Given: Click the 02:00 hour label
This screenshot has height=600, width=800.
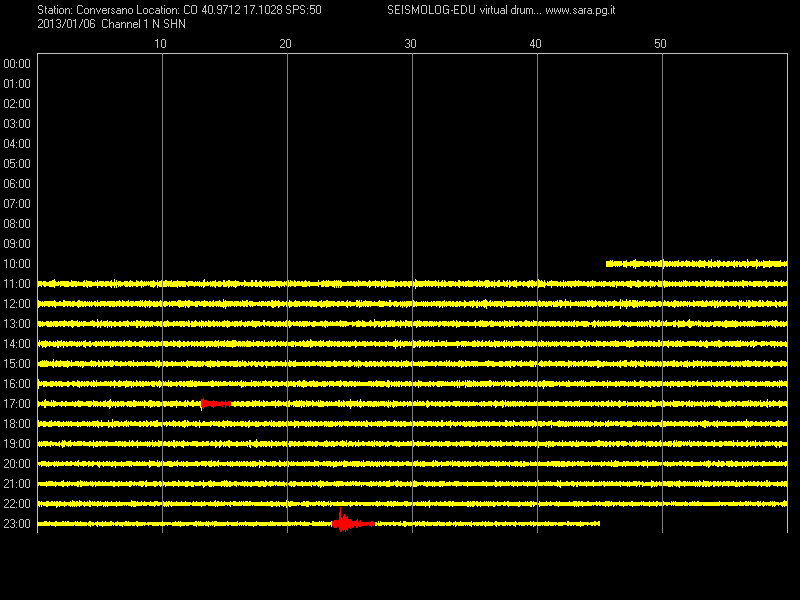Looking at the screenshot, I should coord(17,104).
